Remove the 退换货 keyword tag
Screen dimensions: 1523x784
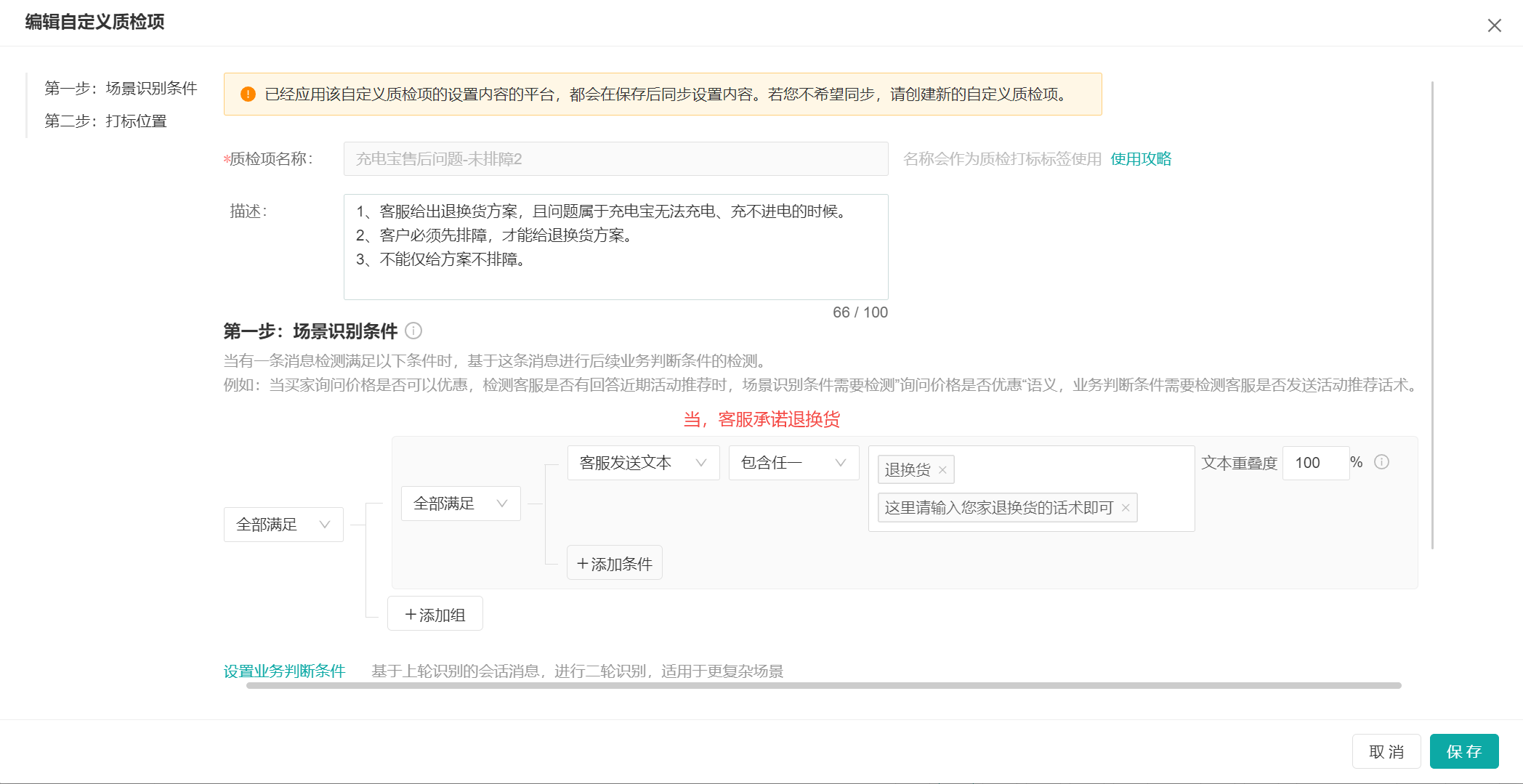tap(942, 470)
